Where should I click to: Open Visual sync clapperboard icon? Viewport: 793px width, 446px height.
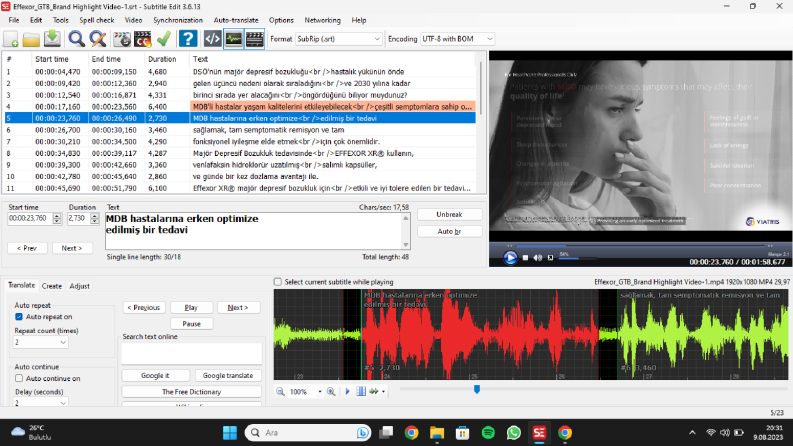pos(122,39)
